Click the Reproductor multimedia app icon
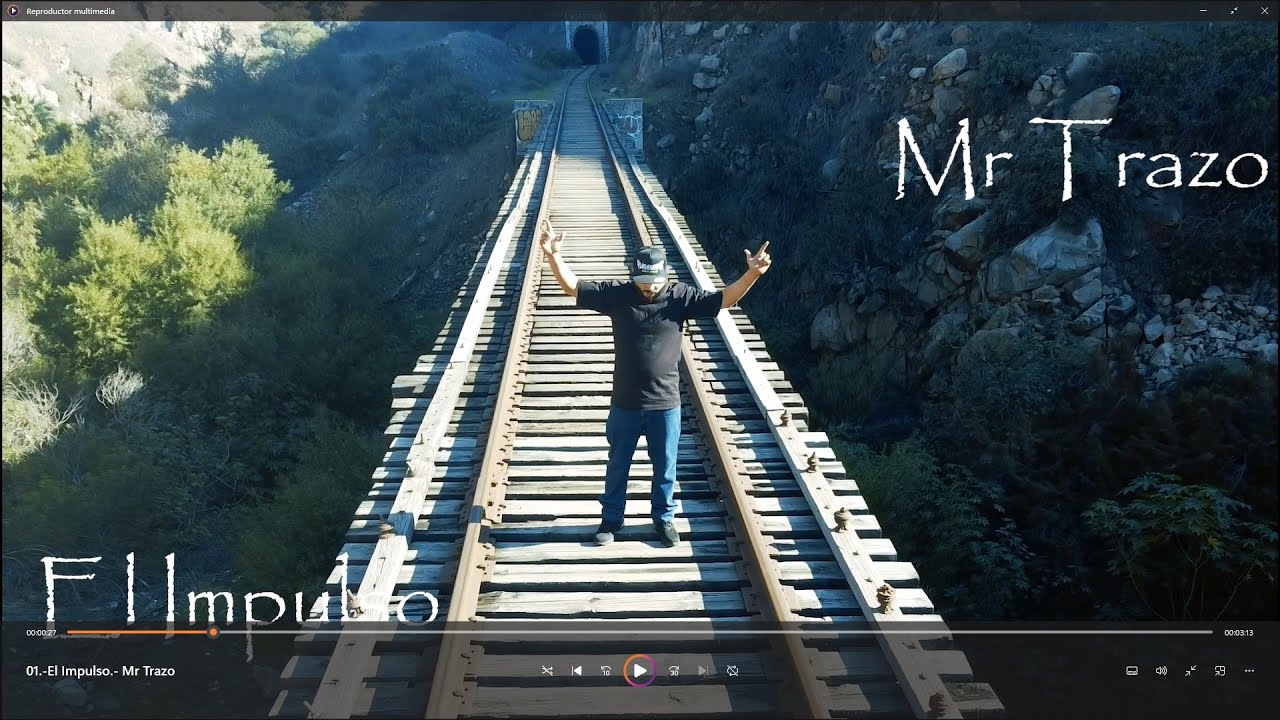1280x720 pixels. pyautogui.click(x=13, y=10)
